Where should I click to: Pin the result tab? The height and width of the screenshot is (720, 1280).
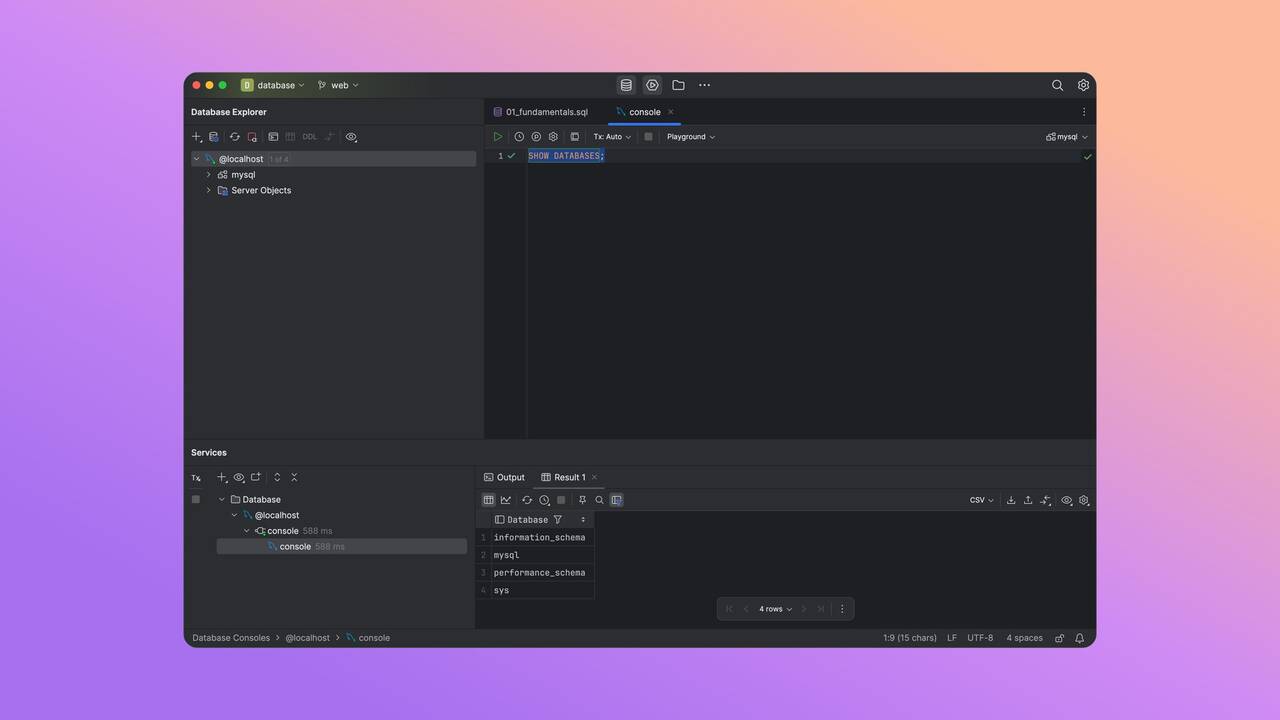582,500
